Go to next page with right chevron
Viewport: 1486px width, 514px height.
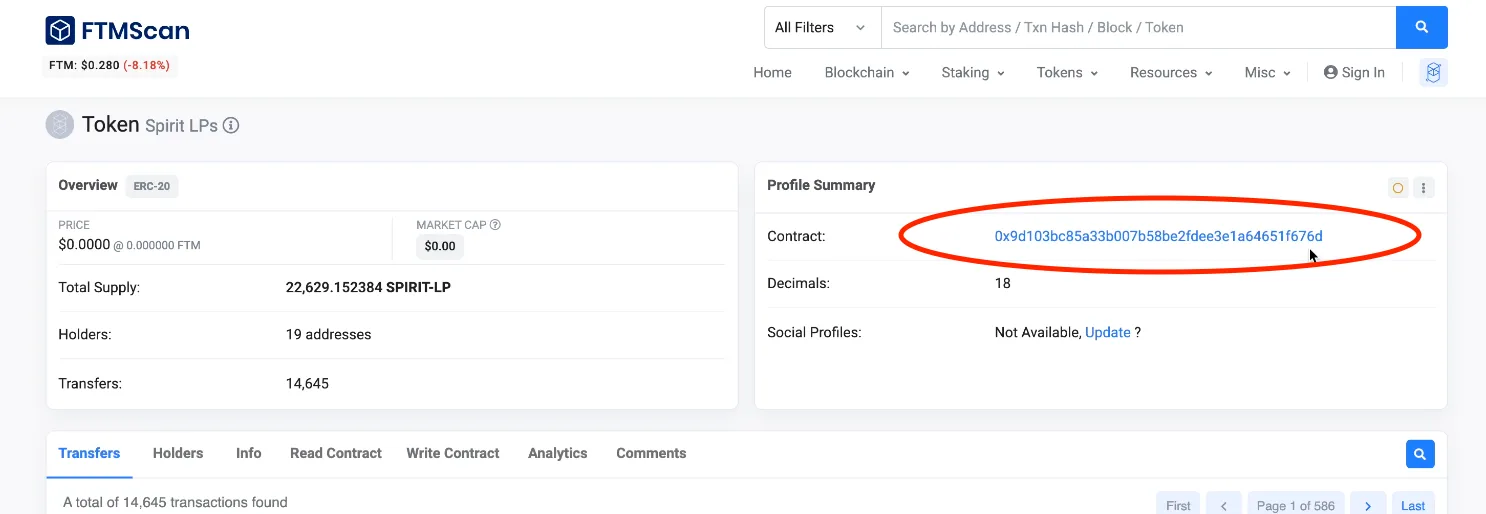[1368, 505]
